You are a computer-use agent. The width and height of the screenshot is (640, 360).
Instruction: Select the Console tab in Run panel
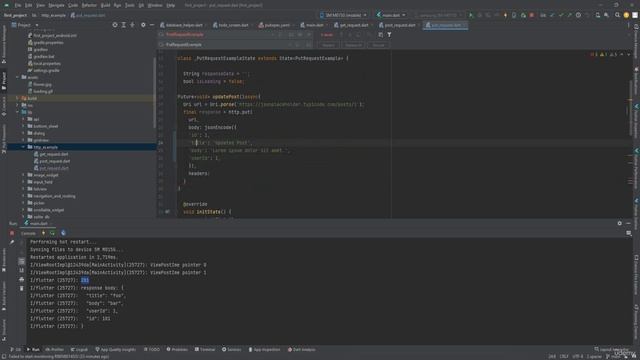pyautogui.click(x=28, y=233)
